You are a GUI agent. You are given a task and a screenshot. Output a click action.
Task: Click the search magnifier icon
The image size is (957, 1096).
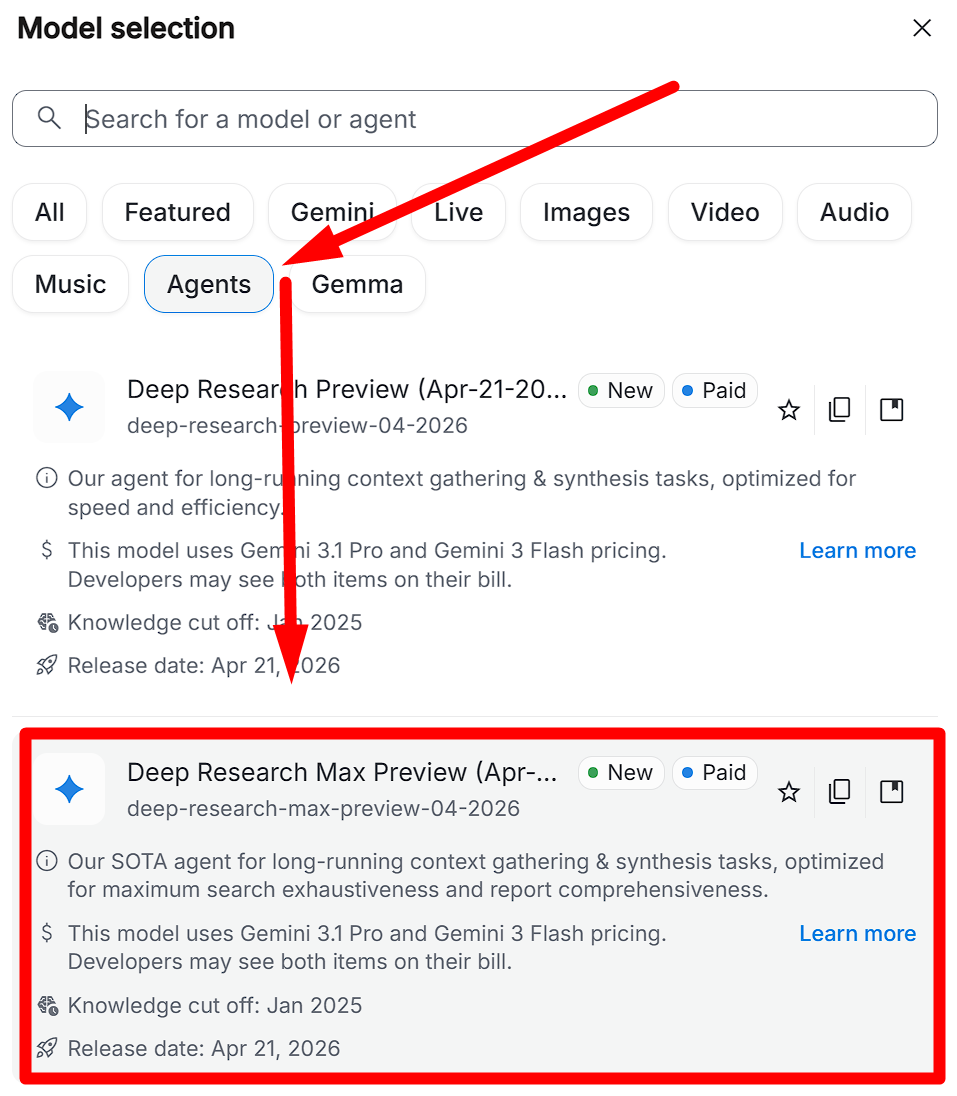49,118
